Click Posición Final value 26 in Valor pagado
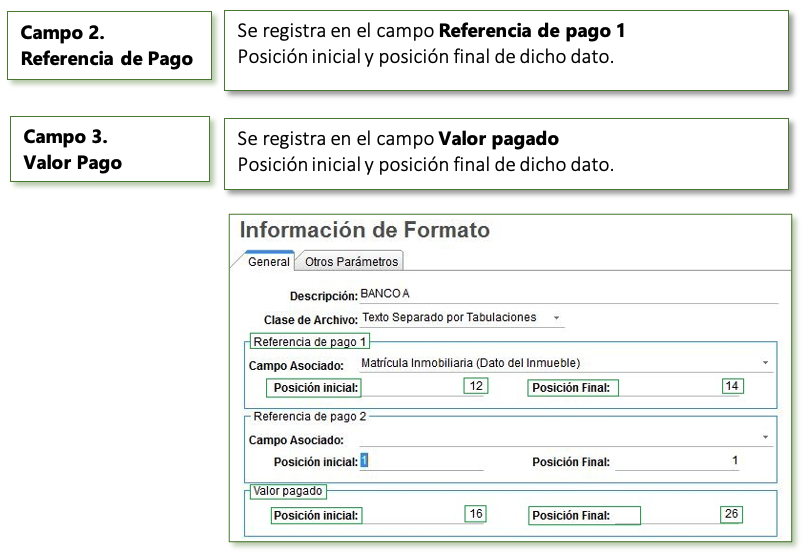The image size is (809, 556). (732, 513)
